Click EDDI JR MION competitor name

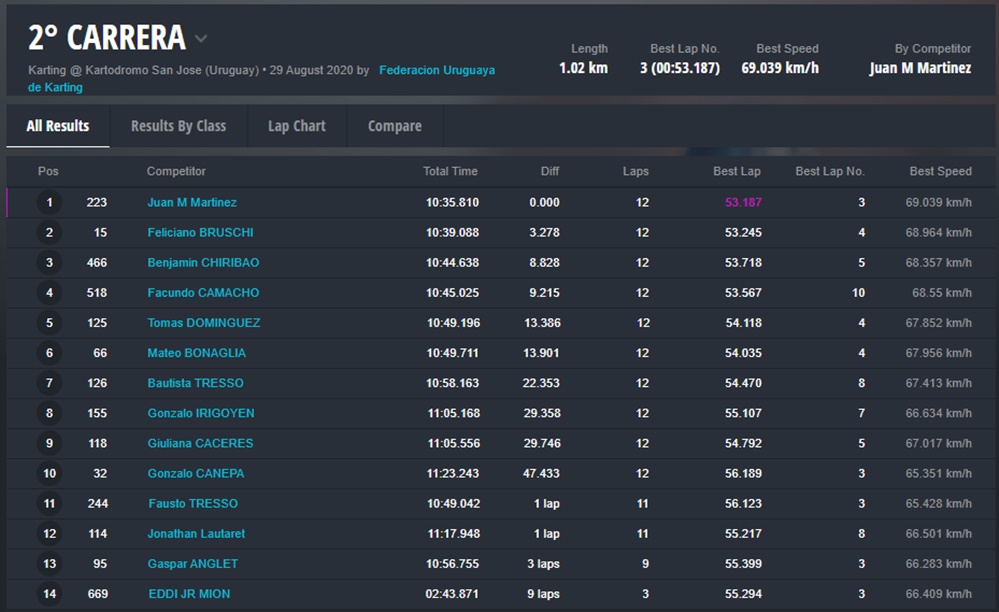tap(189, 594)
